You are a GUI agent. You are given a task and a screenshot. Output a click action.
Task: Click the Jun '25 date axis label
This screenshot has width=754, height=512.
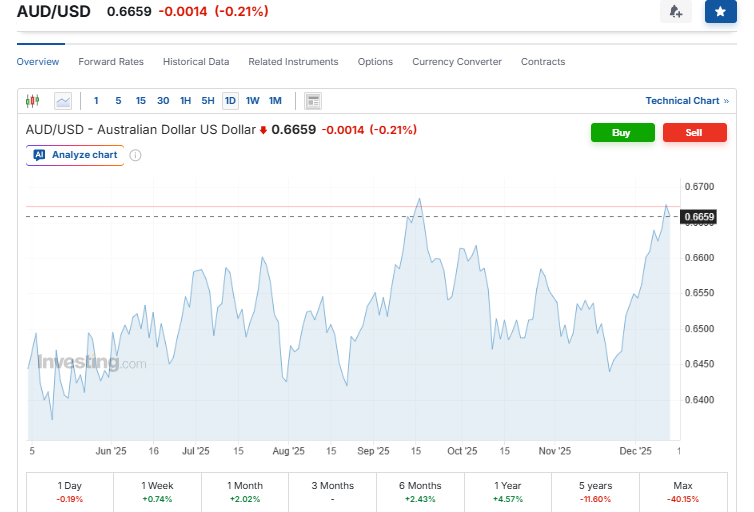point(111,451)
